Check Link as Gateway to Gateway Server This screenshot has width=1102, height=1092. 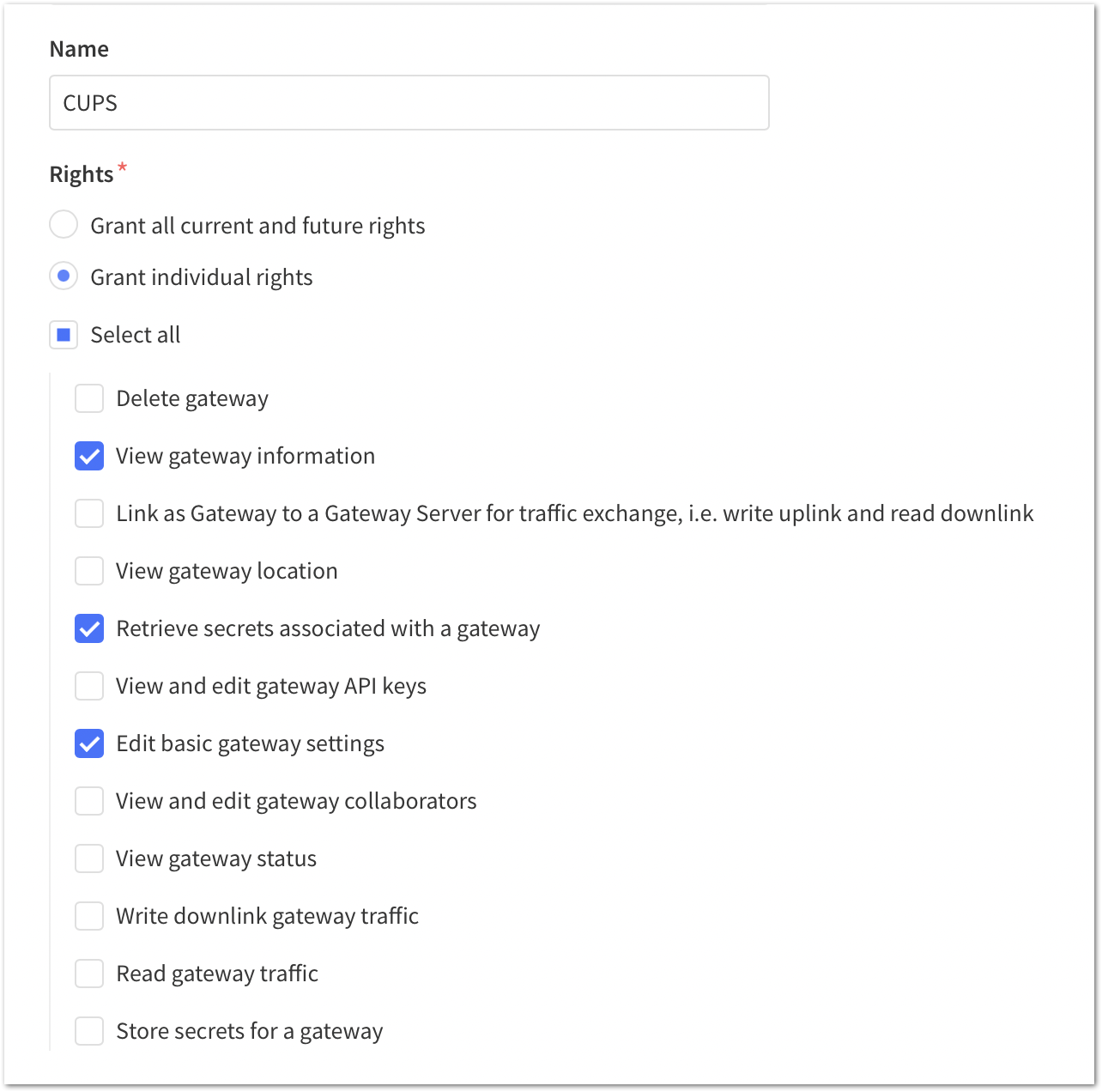[x=89, y=513]
